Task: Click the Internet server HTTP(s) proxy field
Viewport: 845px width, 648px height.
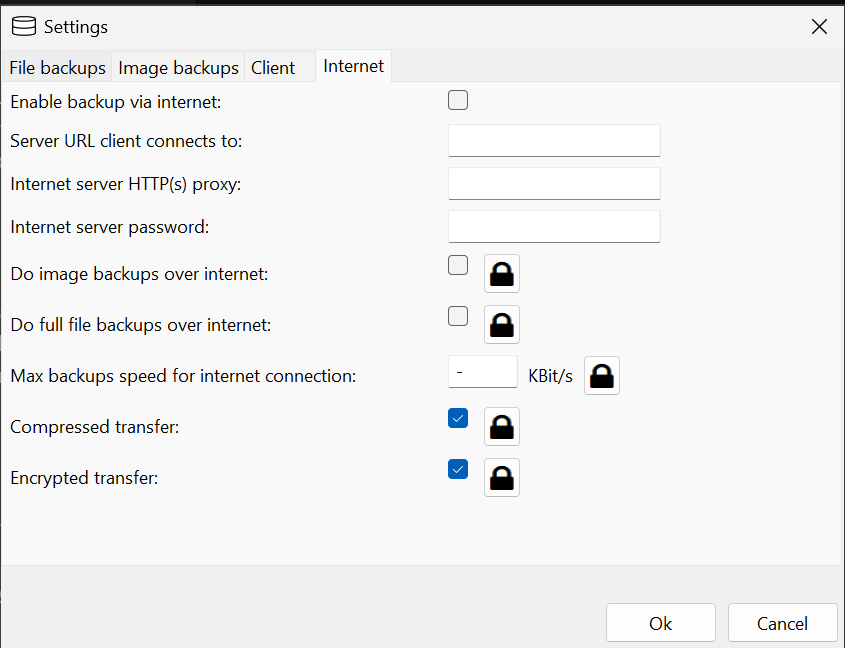Action: [554, 183]
